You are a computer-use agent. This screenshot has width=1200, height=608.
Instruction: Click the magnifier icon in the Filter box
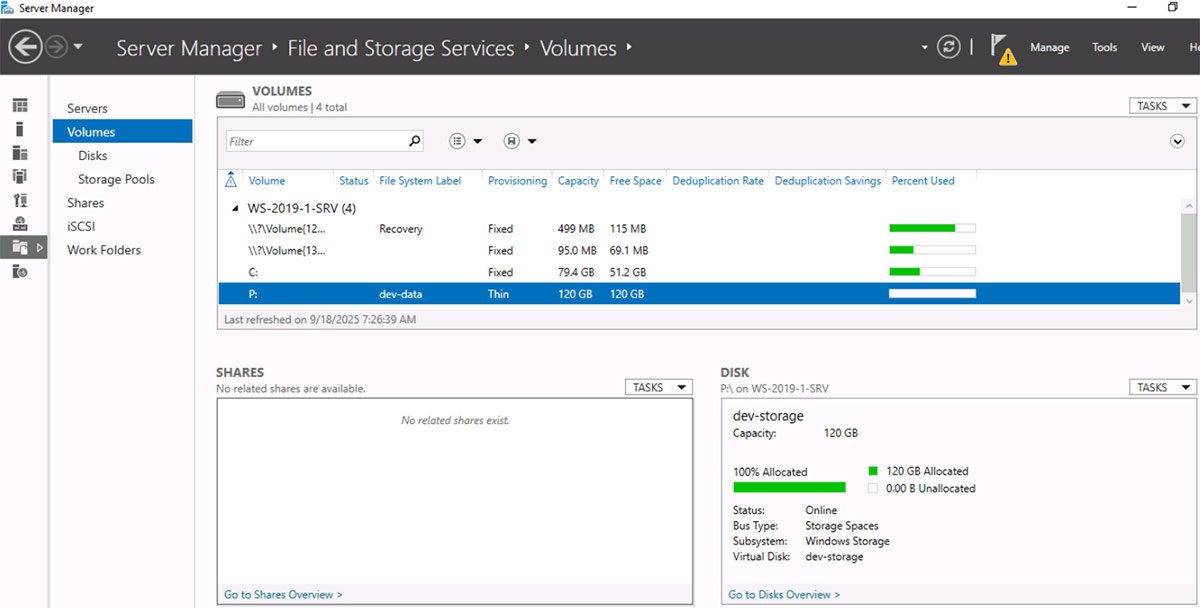[x=415, y=141]
